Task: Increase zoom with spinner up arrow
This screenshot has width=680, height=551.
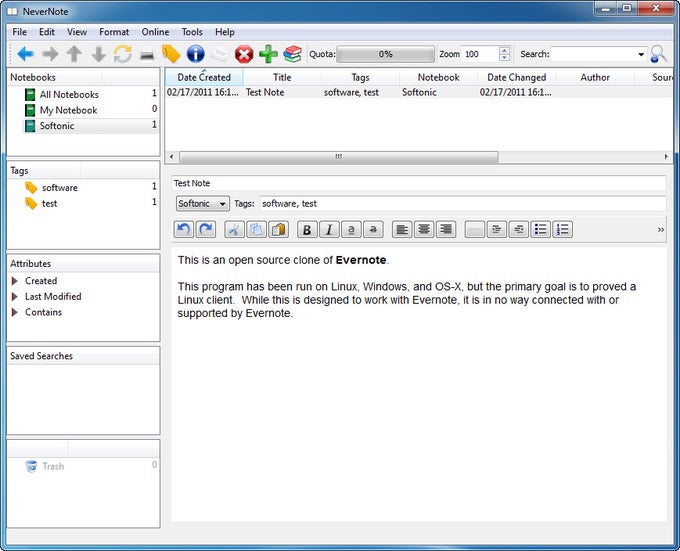Action: pos(504,50)
